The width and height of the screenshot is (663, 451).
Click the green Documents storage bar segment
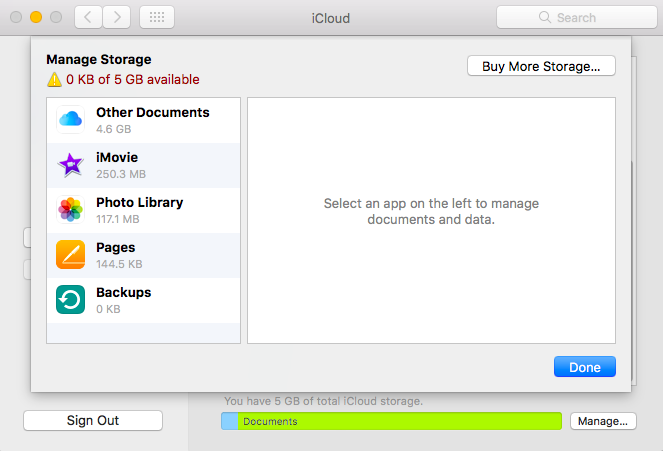(x=400, y=421)
